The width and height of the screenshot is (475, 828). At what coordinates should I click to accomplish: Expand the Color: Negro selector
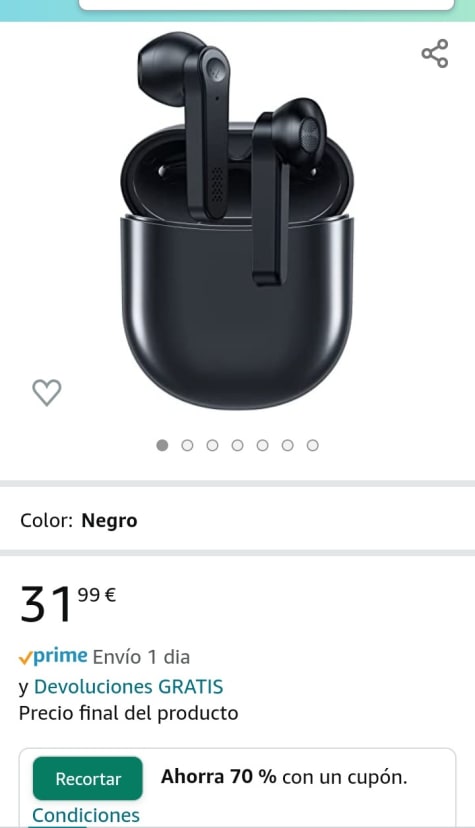[238, 520]
